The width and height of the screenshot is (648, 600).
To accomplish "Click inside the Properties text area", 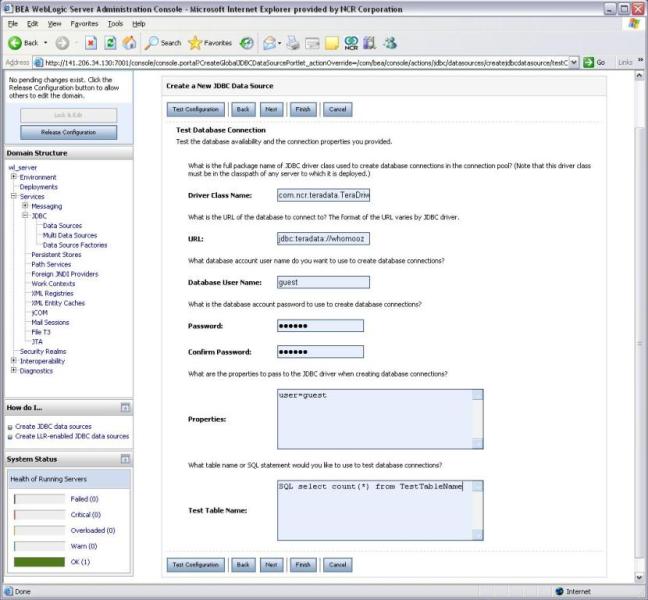I will click(x=375, y=419).
